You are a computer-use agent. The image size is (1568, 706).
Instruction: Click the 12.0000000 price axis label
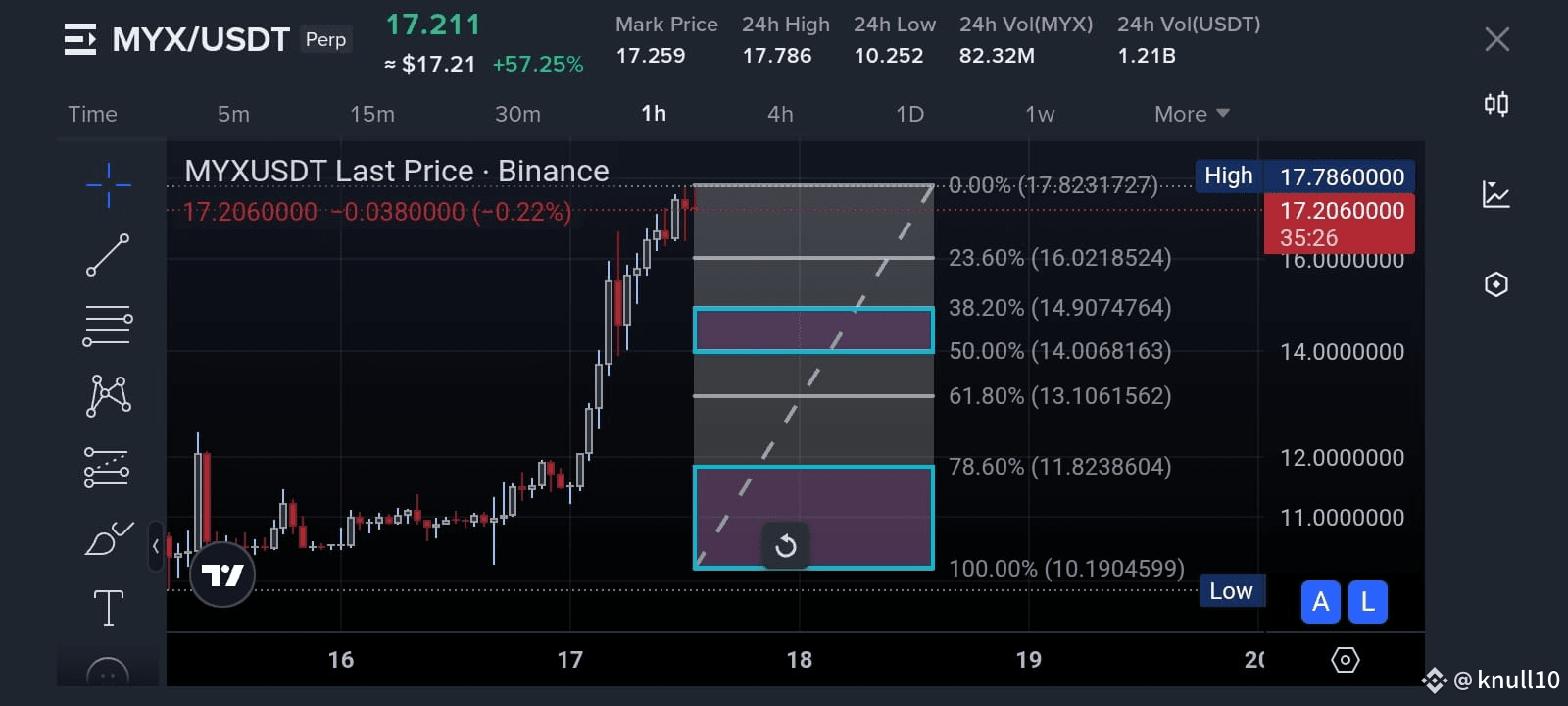[x=1342, y=458]
